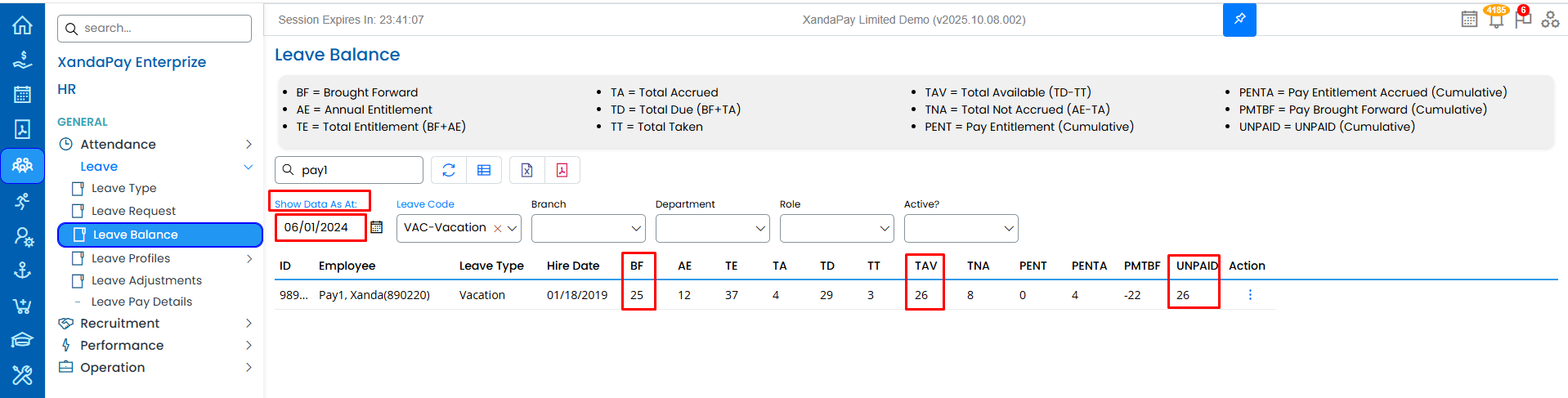Select Leave Adjustments in sidebar
The image size is (1568, 398).
coord(146,280)
